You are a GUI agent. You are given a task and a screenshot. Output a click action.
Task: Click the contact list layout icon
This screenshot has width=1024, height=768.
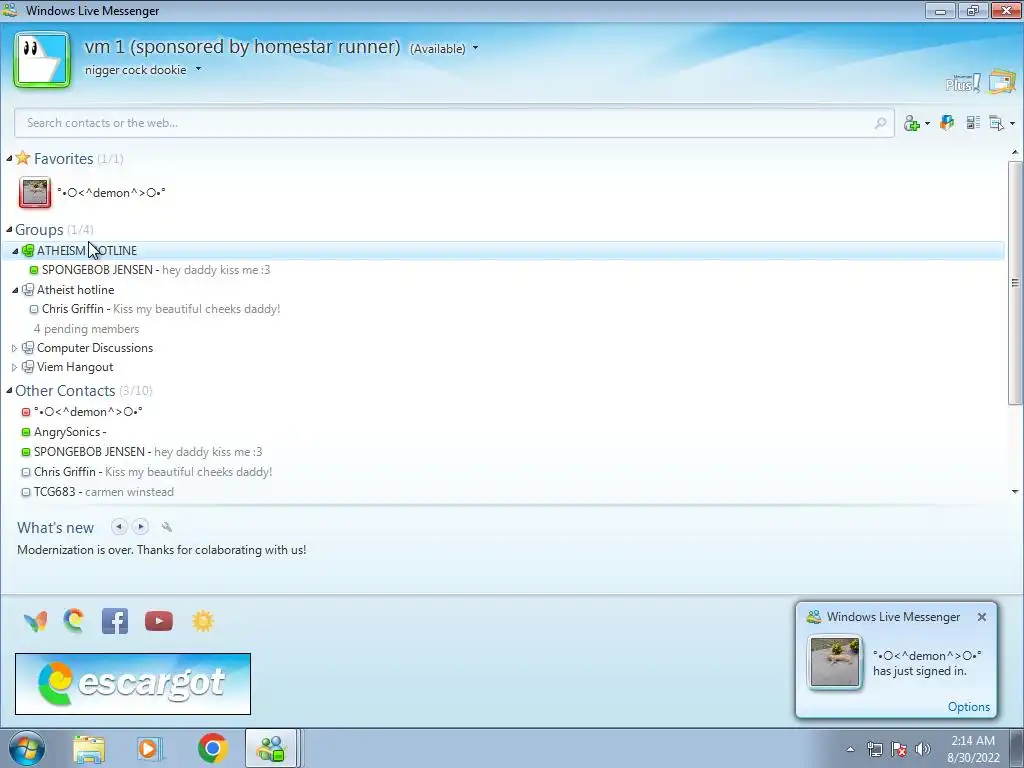pyautogui.click(x=973, y=122)
